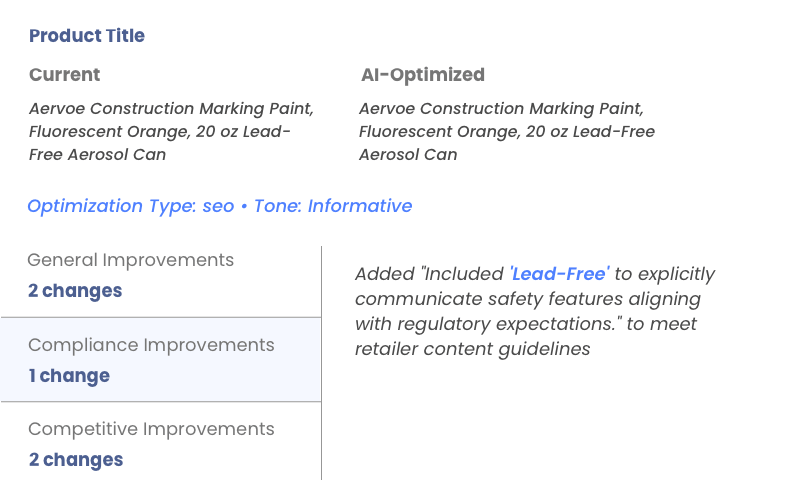The height and width of the screenshot is (493, 790).
Task: Click the highlighted 'Lead-Free' blue text
Action: (x=559, y=274)
